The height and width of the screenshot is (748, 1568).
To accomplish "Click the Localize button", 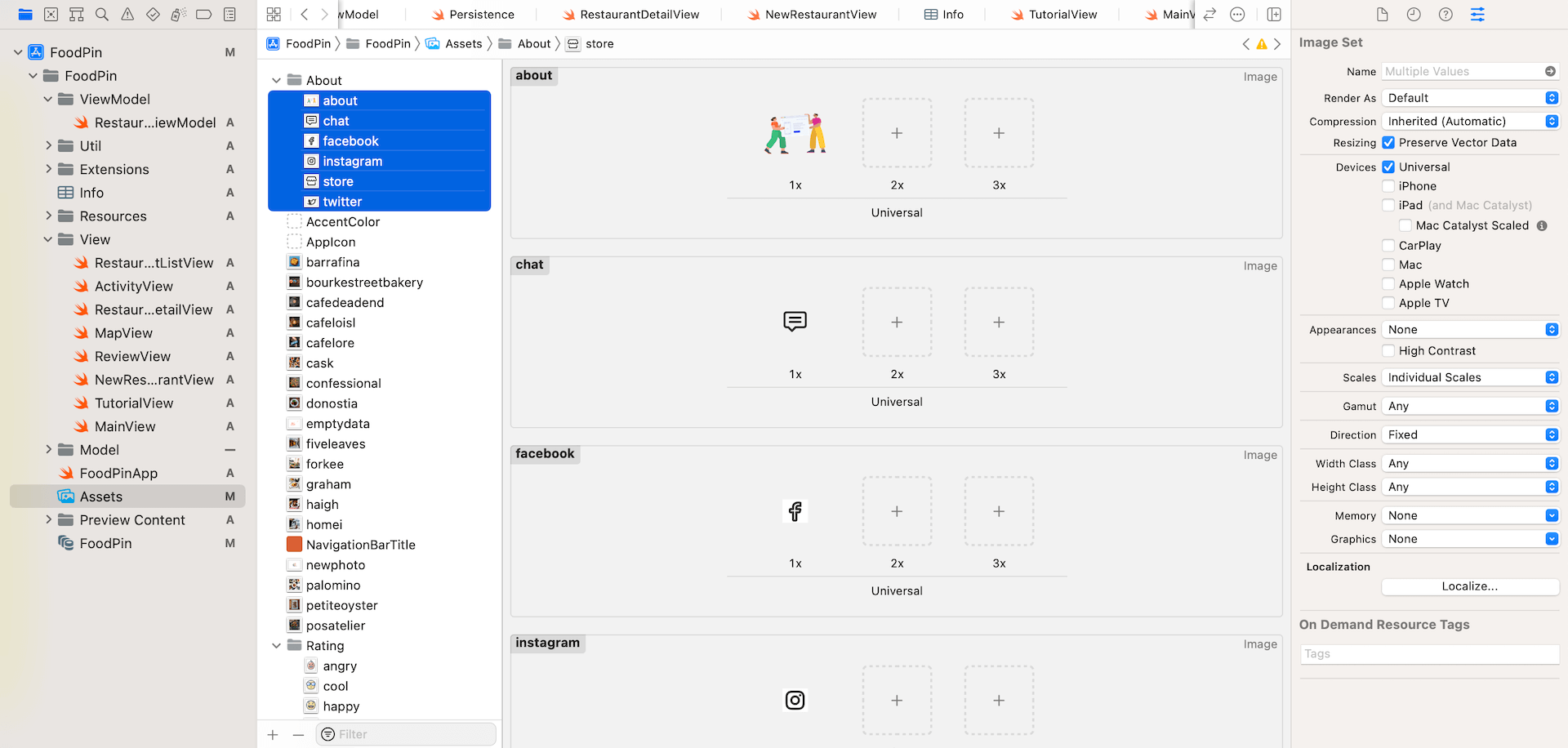I will click(x=1469, y=586).
